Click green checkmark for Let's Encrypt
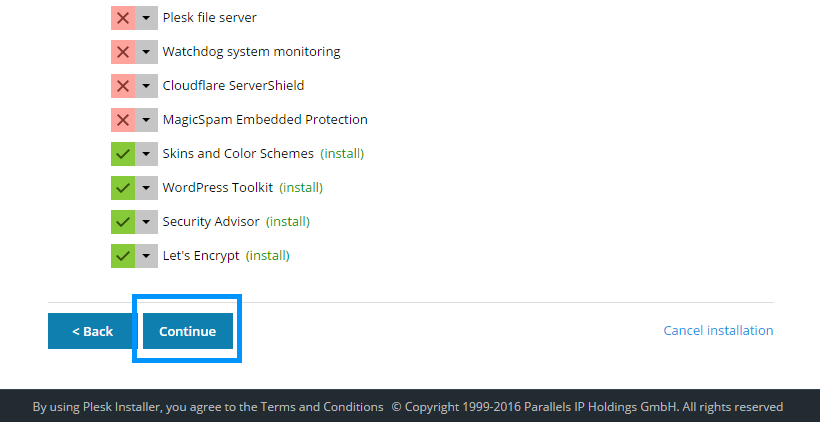 click(x=123, y=256)
